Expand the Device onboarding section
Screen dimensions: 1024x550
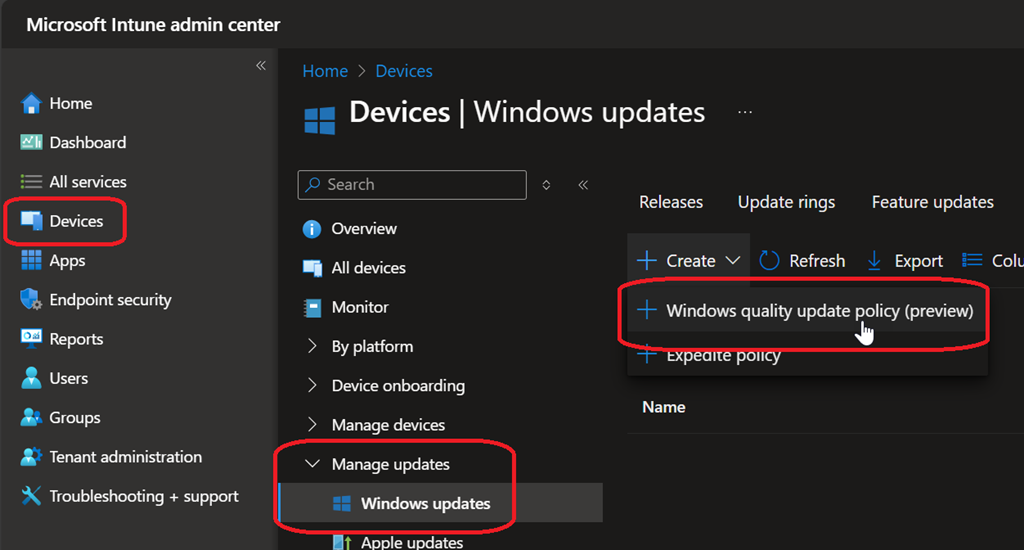tap(313, 385)
